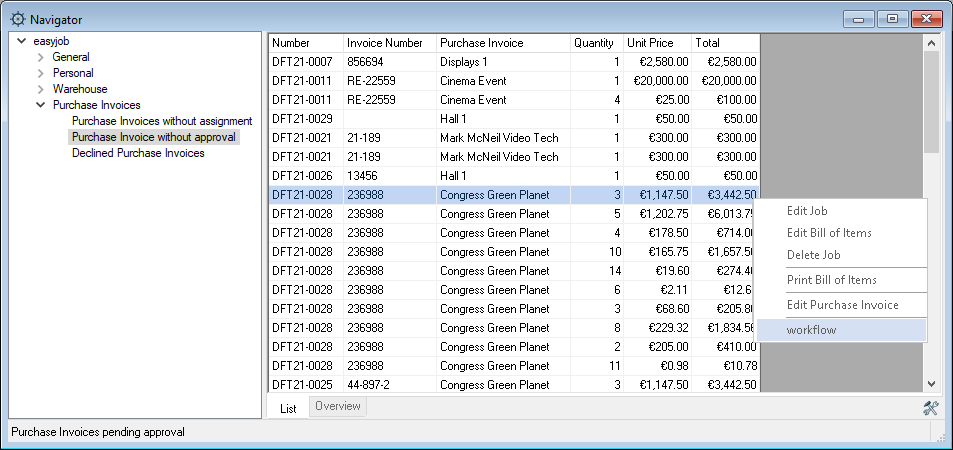Select Edit Bill of Items menu entry
This screenshot has width=953, height=450.
829,233
